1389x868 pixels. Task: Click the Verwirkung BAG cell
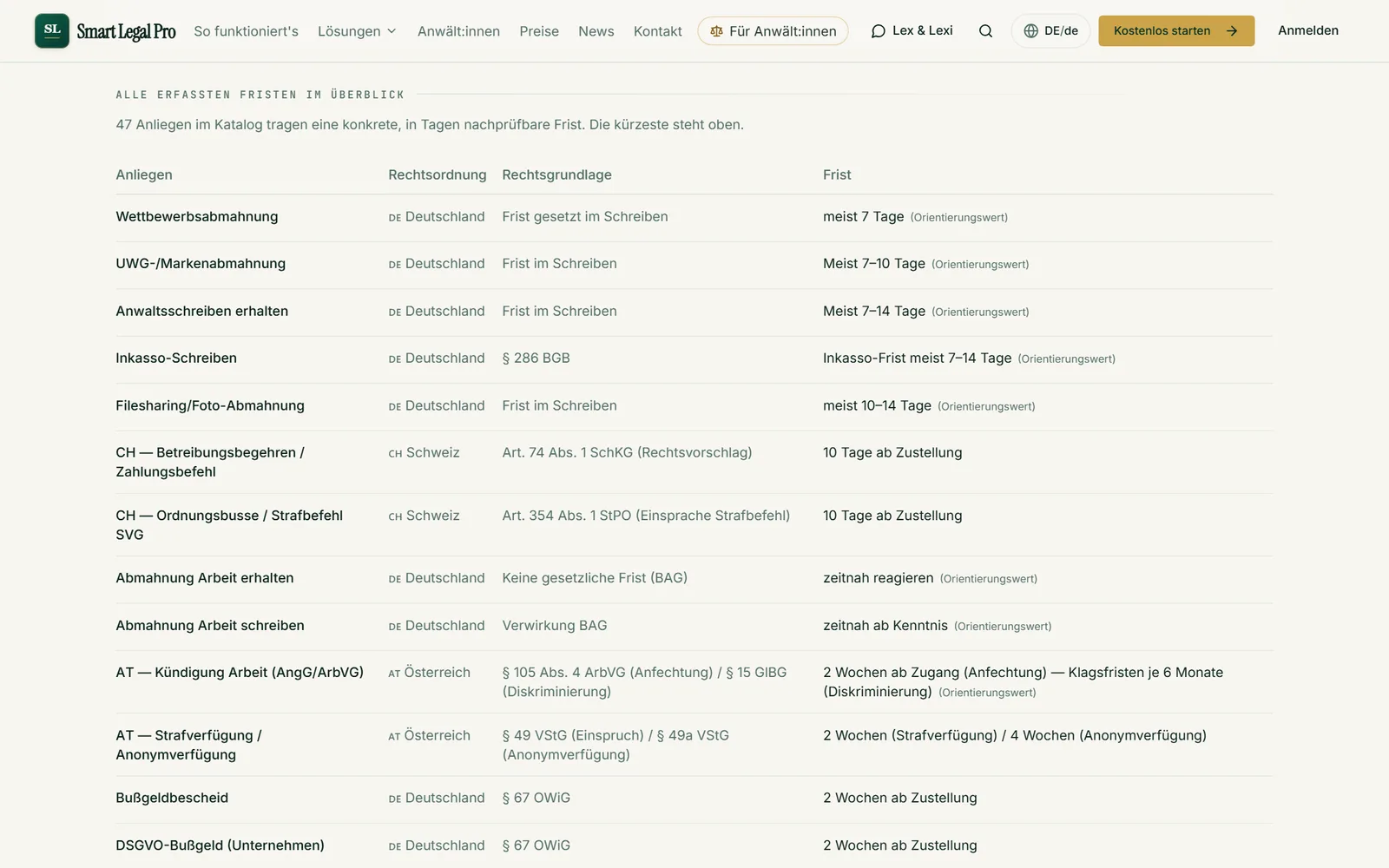(555, 626)
